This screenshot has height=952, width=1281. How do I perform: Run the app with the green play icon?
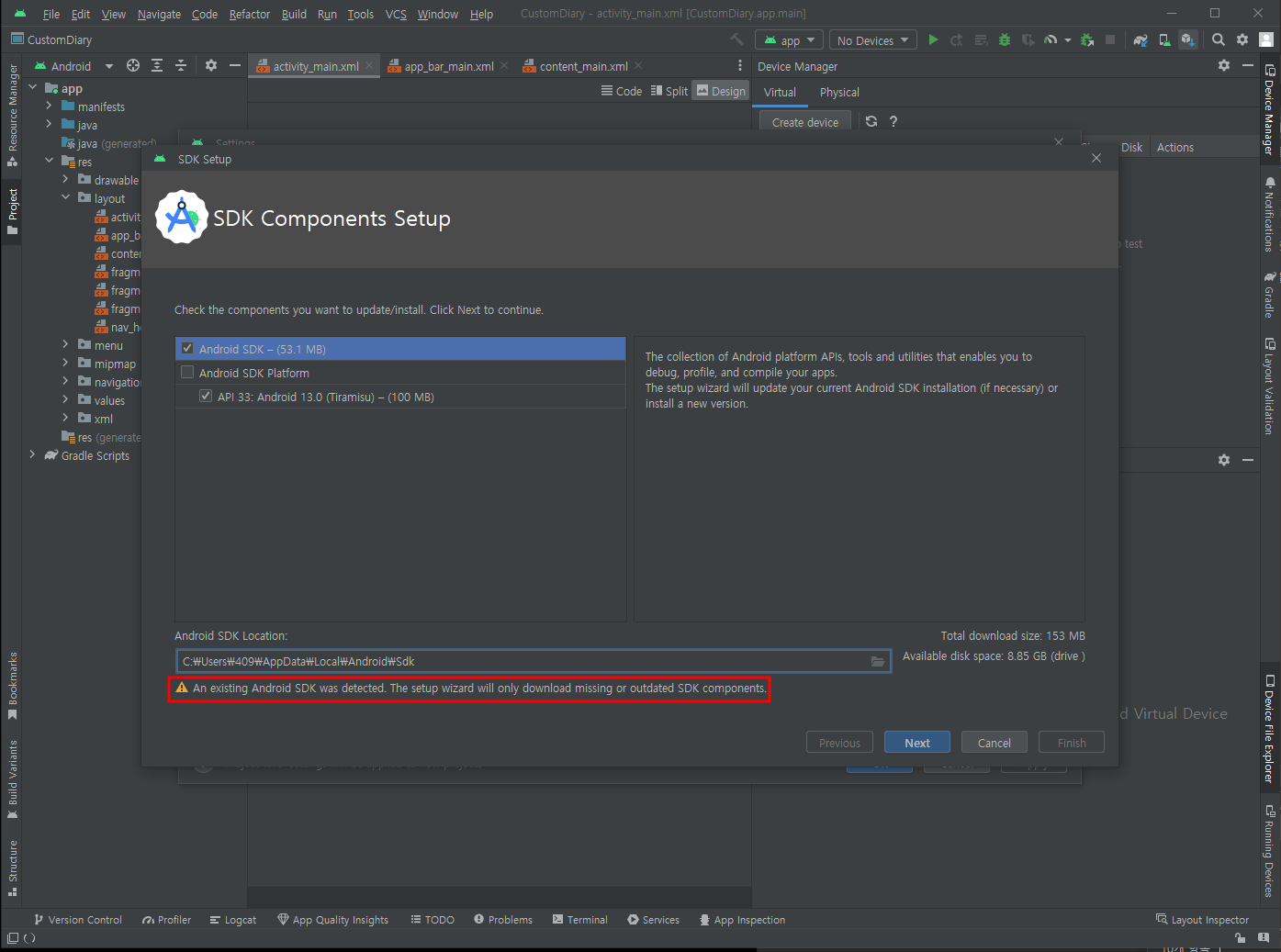(933, 39)
